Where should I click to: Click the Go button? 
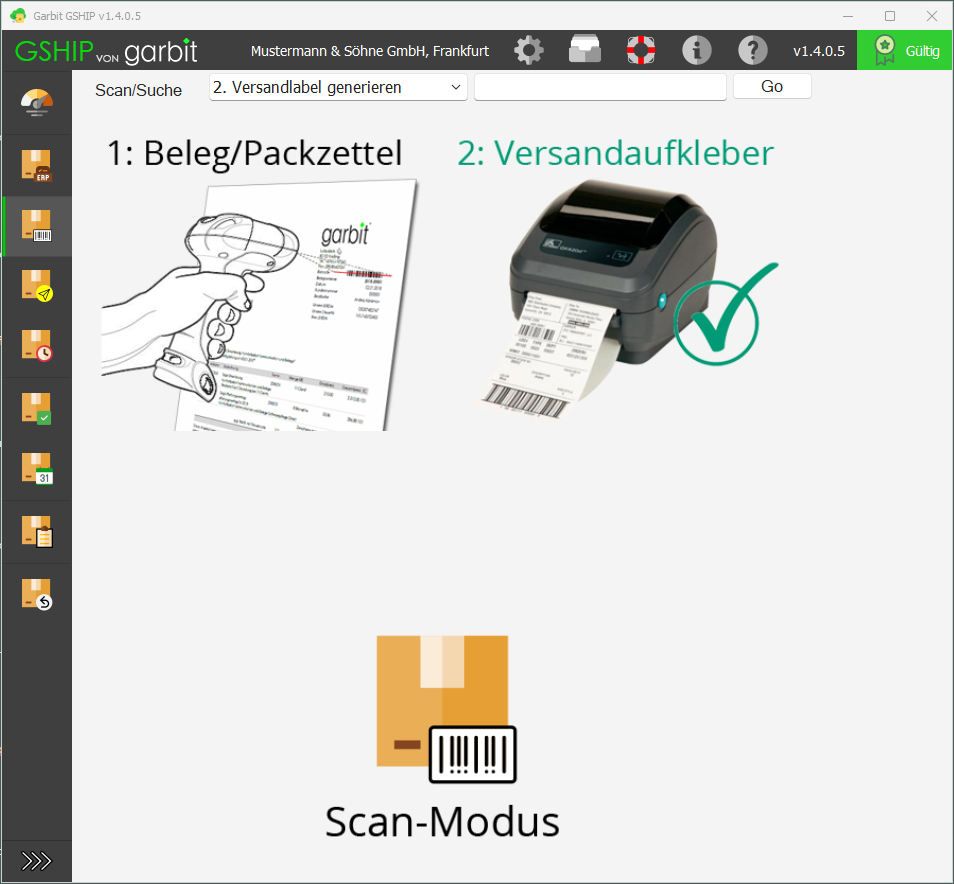tap(772, 86)
